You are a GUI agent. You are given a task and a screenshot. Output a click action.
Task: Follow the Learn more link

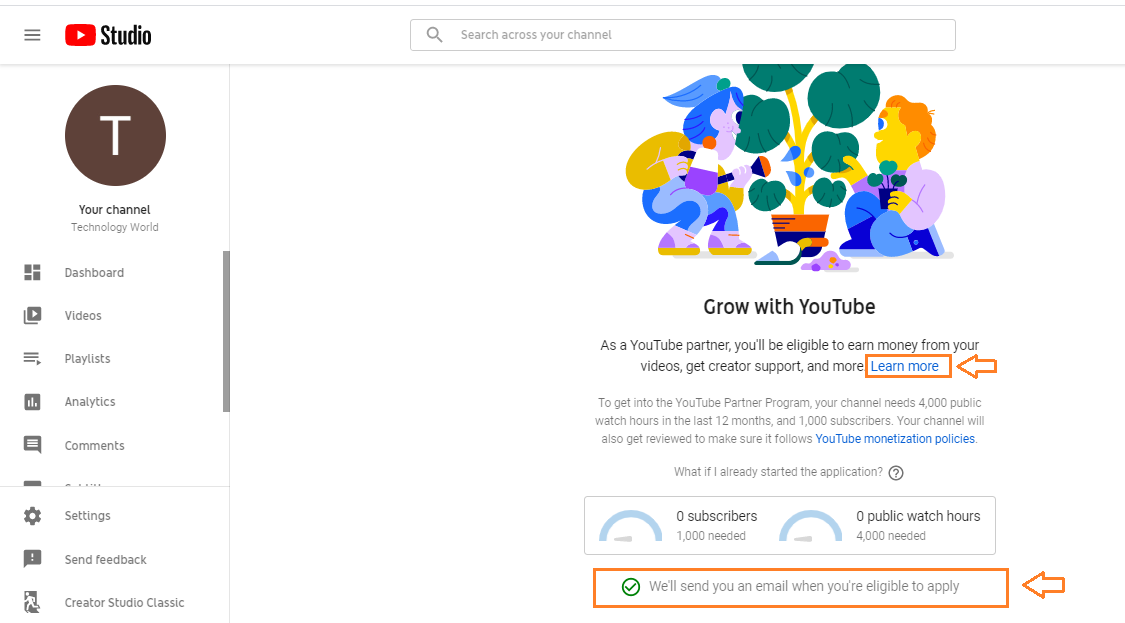click(904, 366)
